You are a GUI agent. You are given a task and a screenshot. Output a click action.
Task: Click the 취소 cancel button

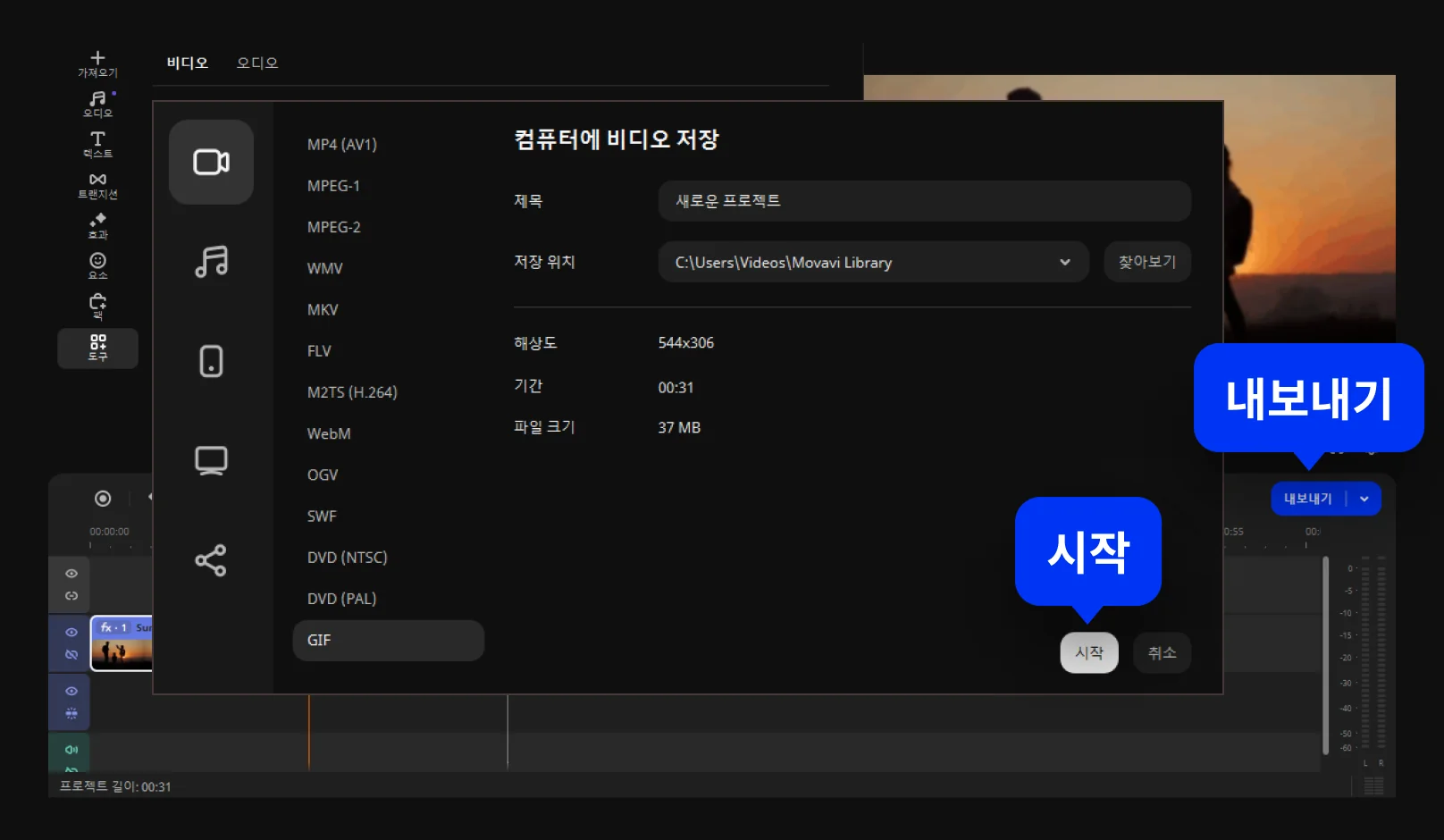(x=1162, y=653)
